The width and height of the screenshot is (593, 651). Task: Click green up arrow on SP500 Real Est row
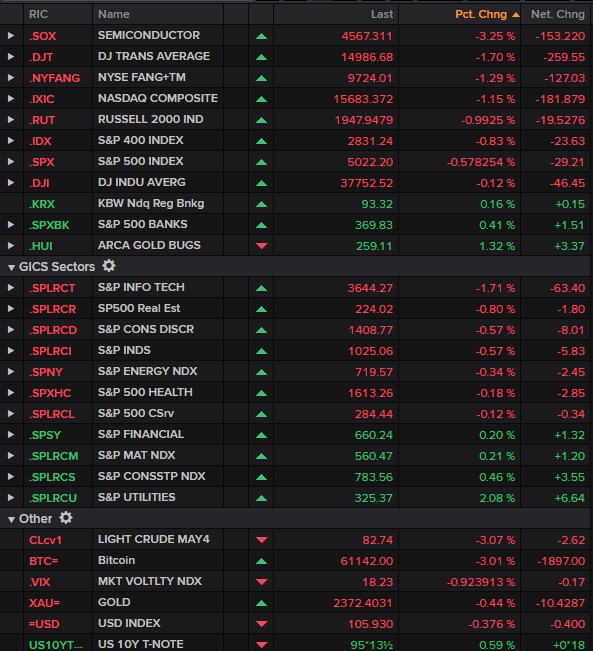(x=261, y=309)
